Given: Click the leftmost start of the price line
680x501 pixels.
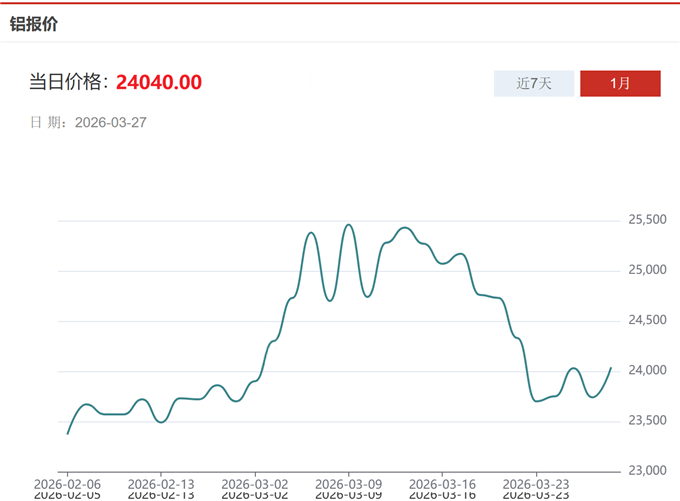Looking at the screenshot, I should tap(67, 433).
